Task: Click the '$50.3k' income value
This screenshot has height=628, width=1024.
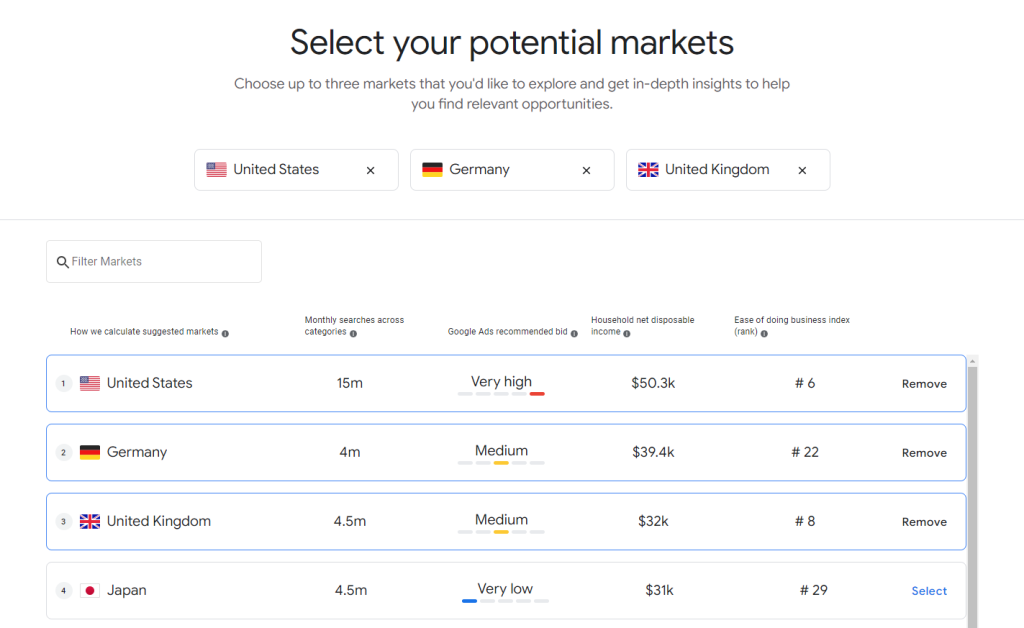Action: pyautogui.click(x=653, y=383)
